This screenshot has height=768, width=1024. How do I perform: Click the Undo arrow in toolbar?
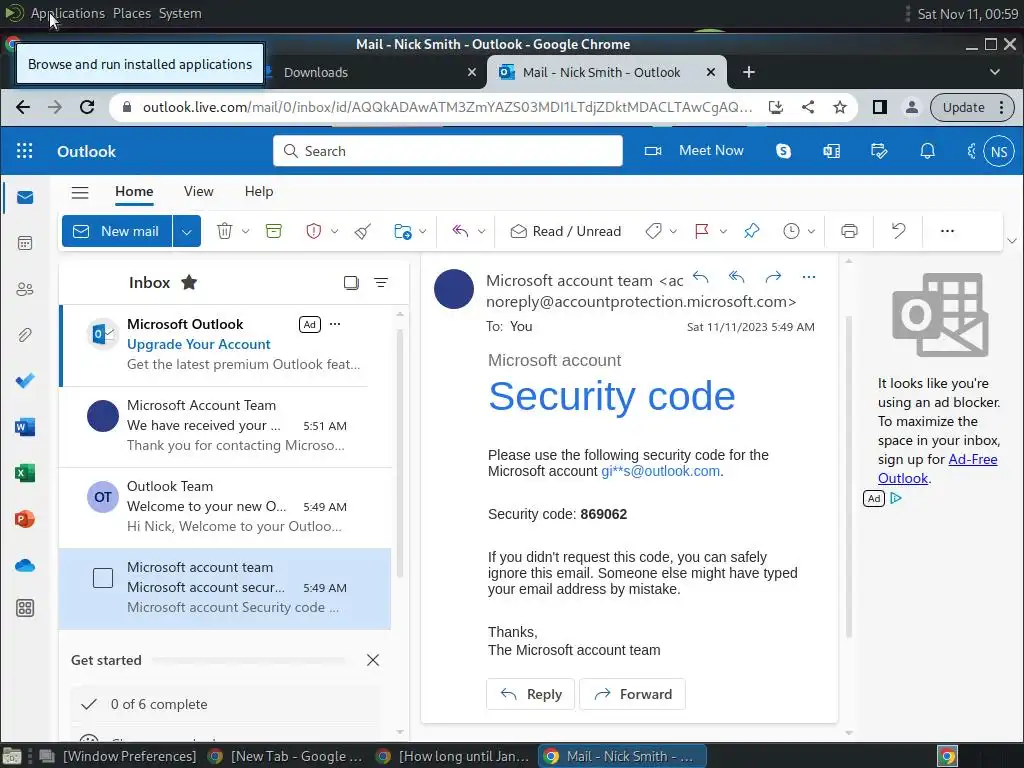pyautogui.click(x=899, y=230)
